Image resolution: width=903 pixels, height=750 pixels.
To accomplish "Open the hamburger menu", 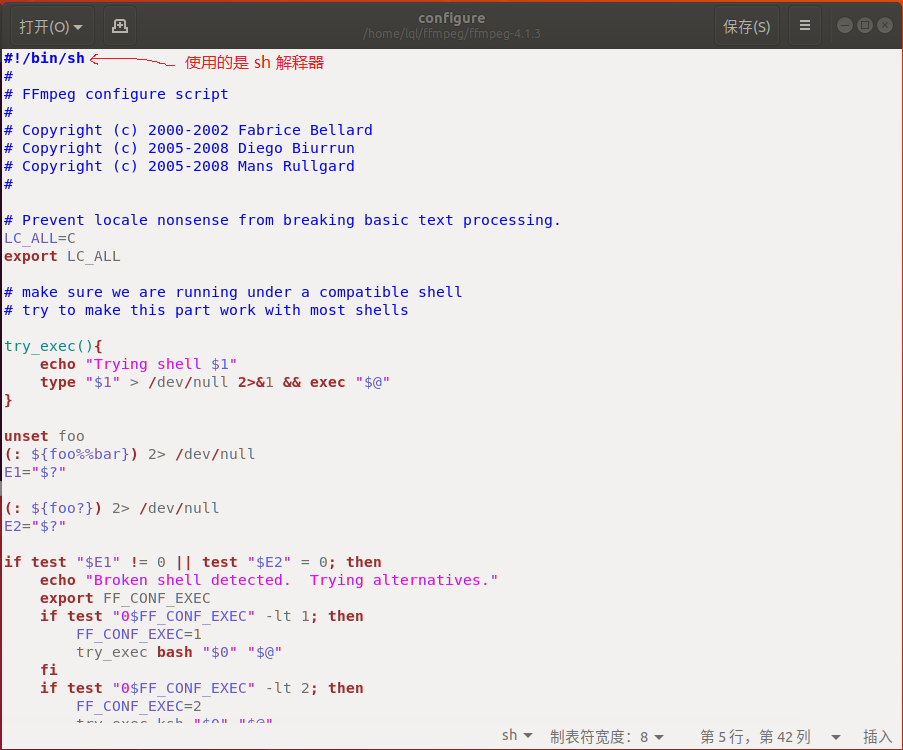I will click(805, 26).
